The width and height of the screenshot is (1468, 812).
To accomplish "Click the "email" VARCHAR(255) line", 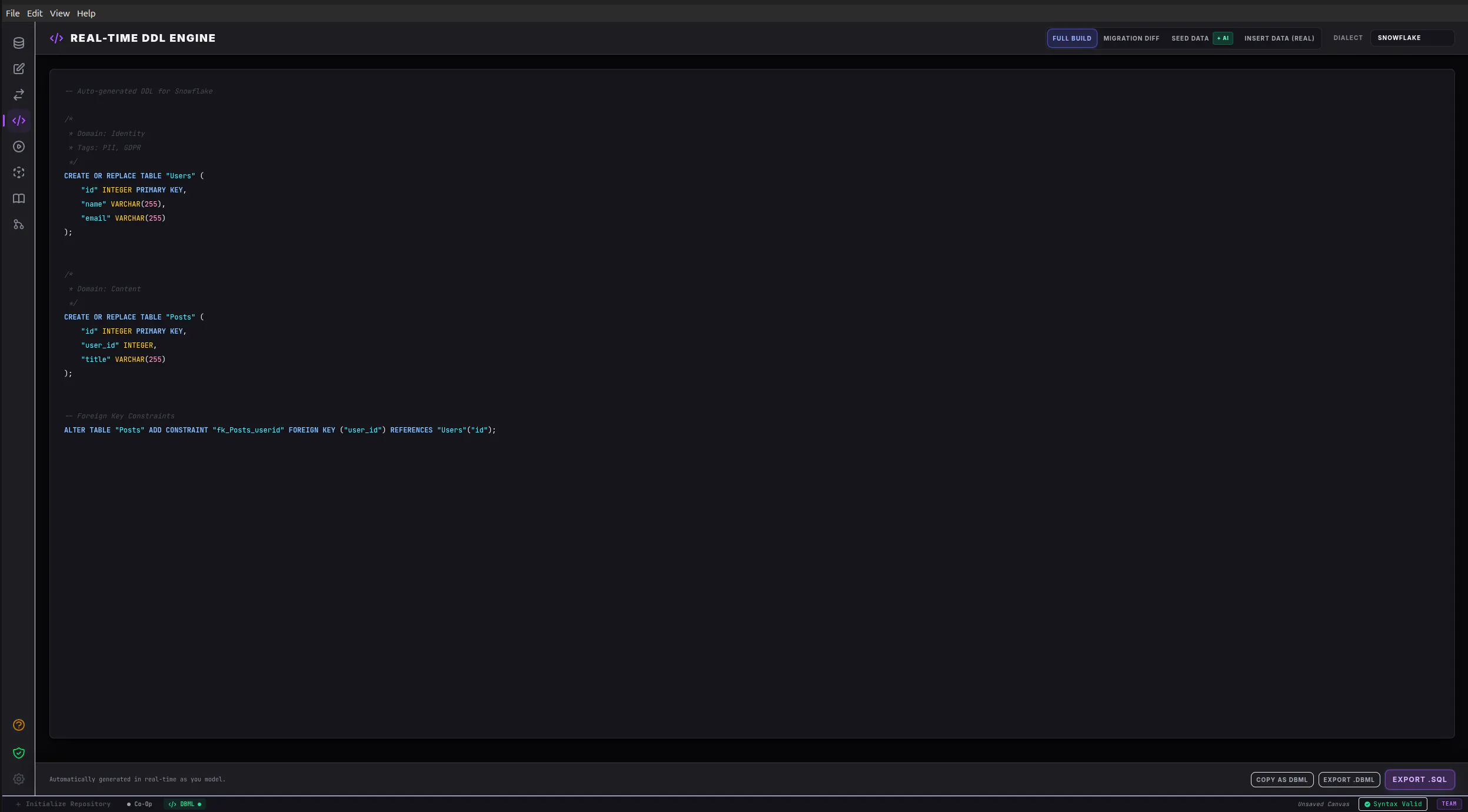I will [x=123, y=218].
